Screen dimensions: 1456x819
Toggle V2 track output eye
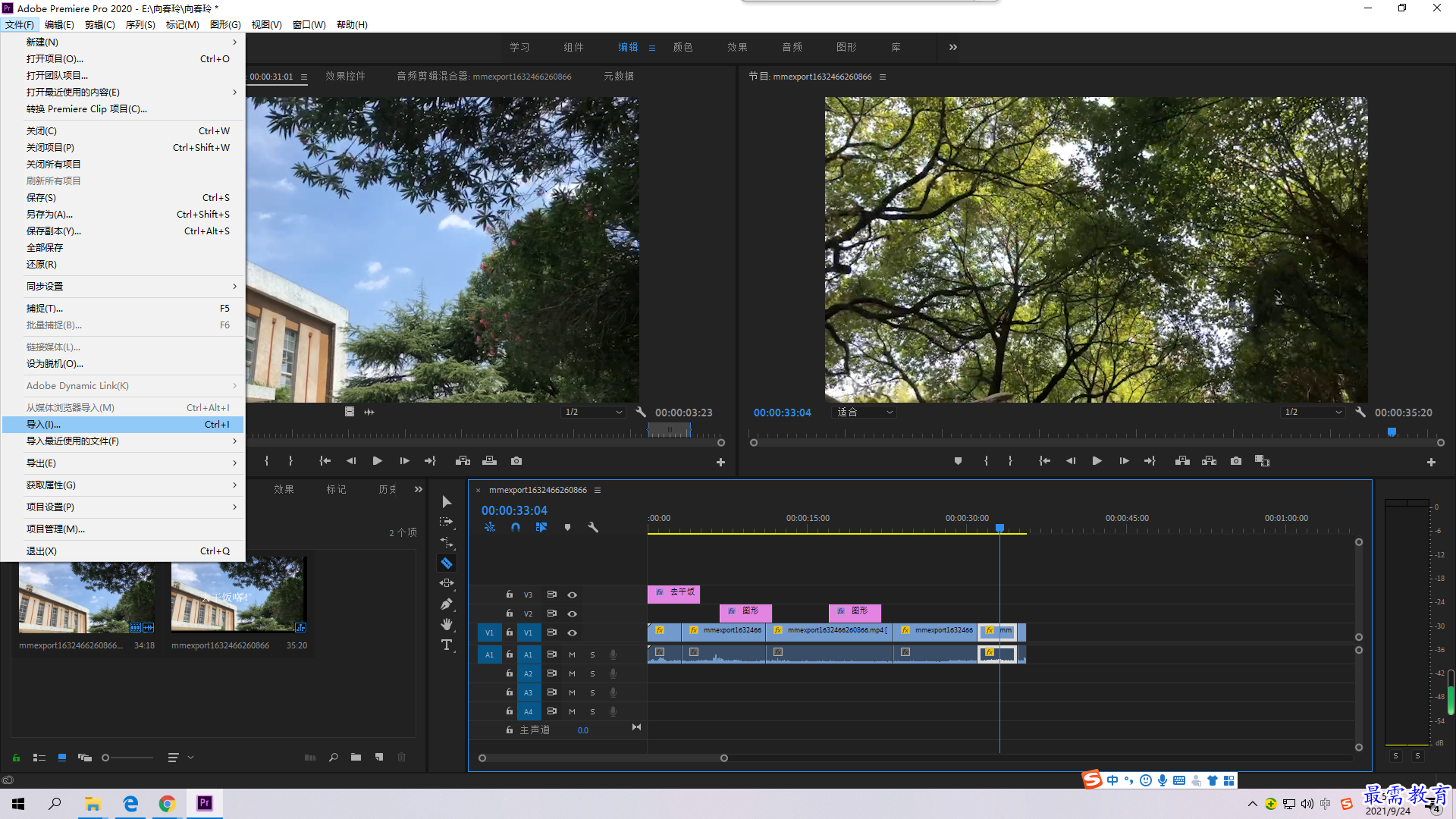point(573,613)
